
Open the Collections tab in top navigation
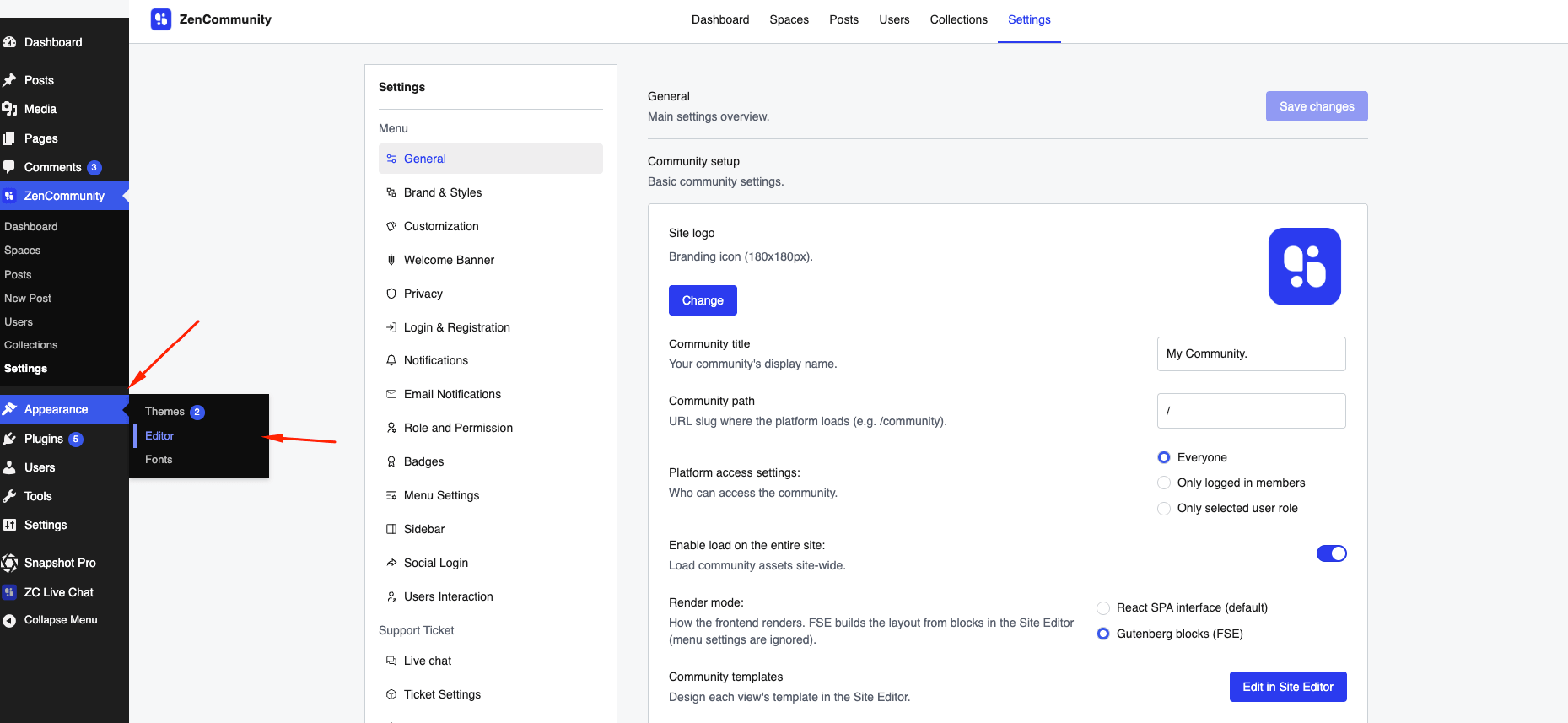tap(958, 19)
